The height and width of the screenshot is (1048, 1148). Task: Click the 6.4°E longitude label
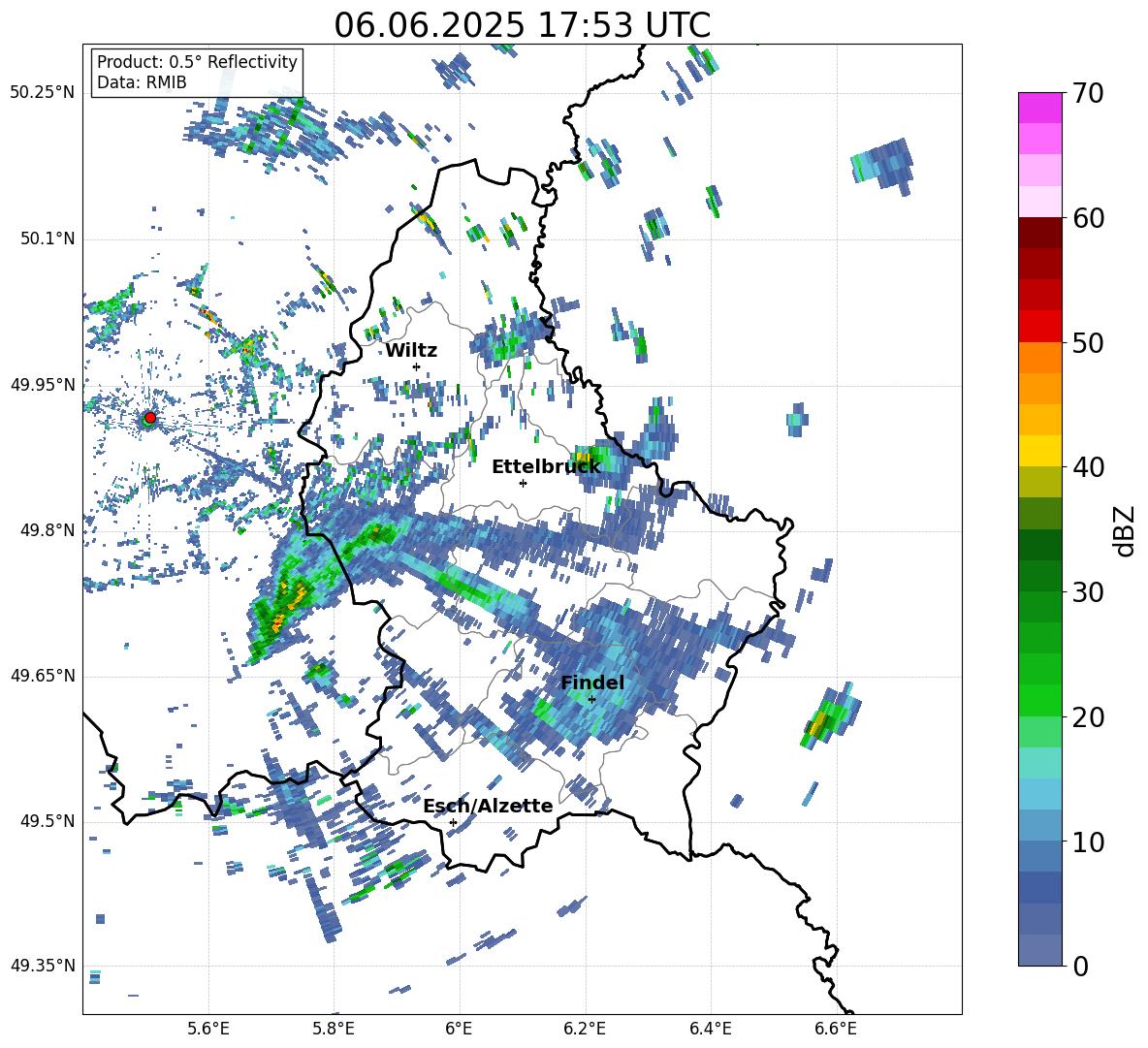point(710,1029)
